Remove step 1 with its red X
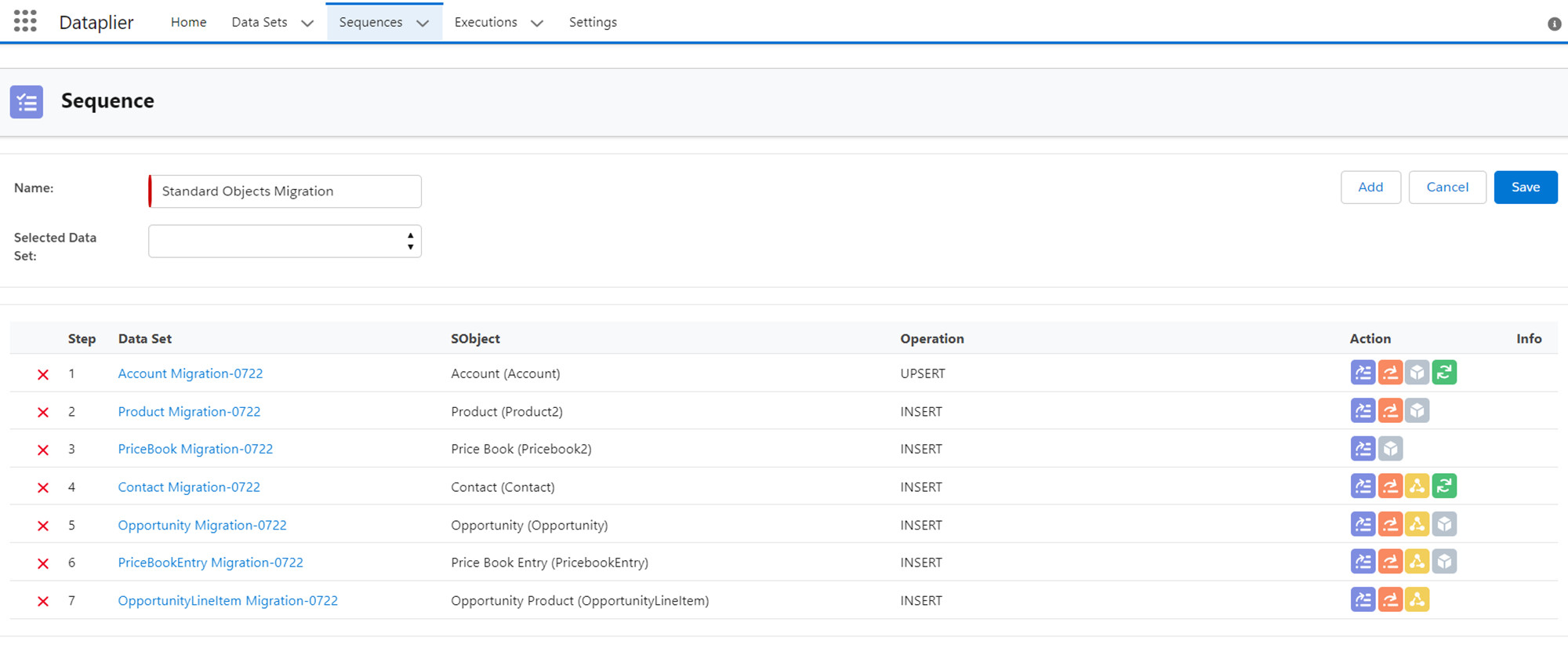Image resolution: width=1568 pixels, height=659 pixels. [43, 375]
